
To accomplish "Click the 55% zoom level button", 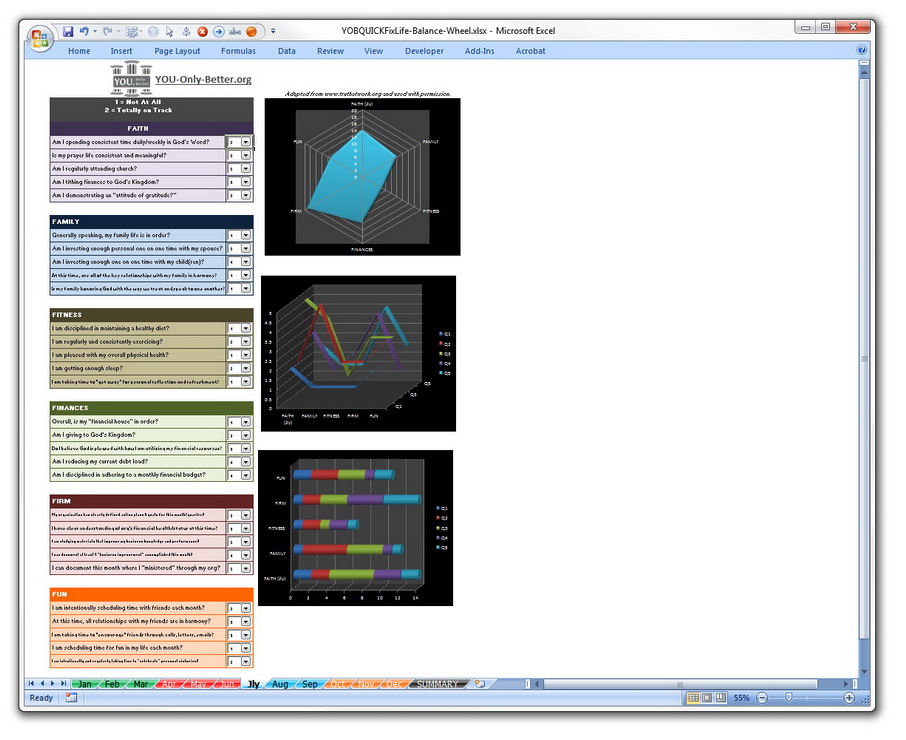I will pyautogui.click(x=742, y=697).
